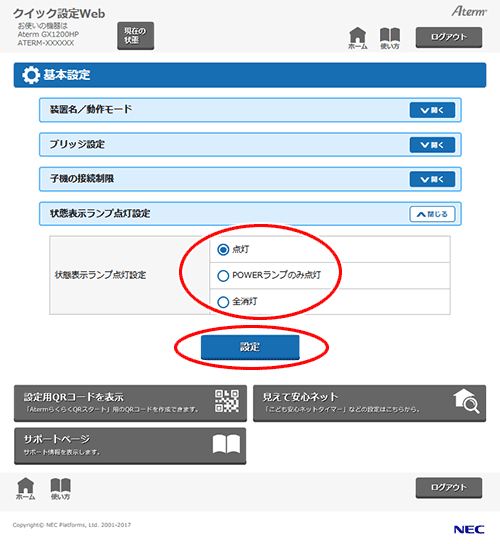This screenshot has width=500, height=544.
Task: Open the 現在の状態 button
Action: pos(135,36)
